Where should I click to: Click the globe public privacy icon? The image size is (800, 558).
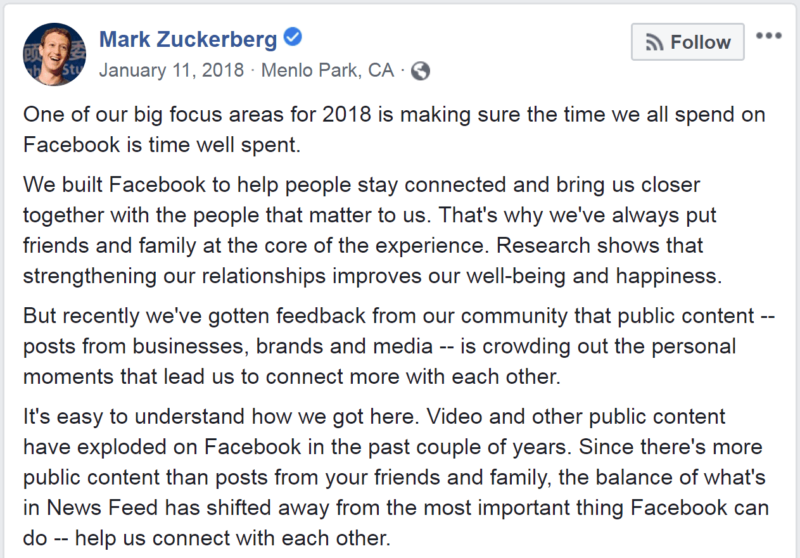[420, 71]
